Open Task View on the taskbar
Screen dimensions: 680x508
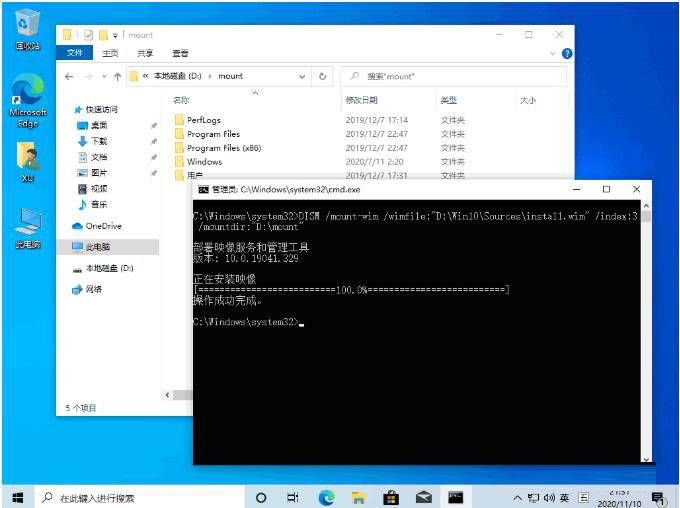293,498
